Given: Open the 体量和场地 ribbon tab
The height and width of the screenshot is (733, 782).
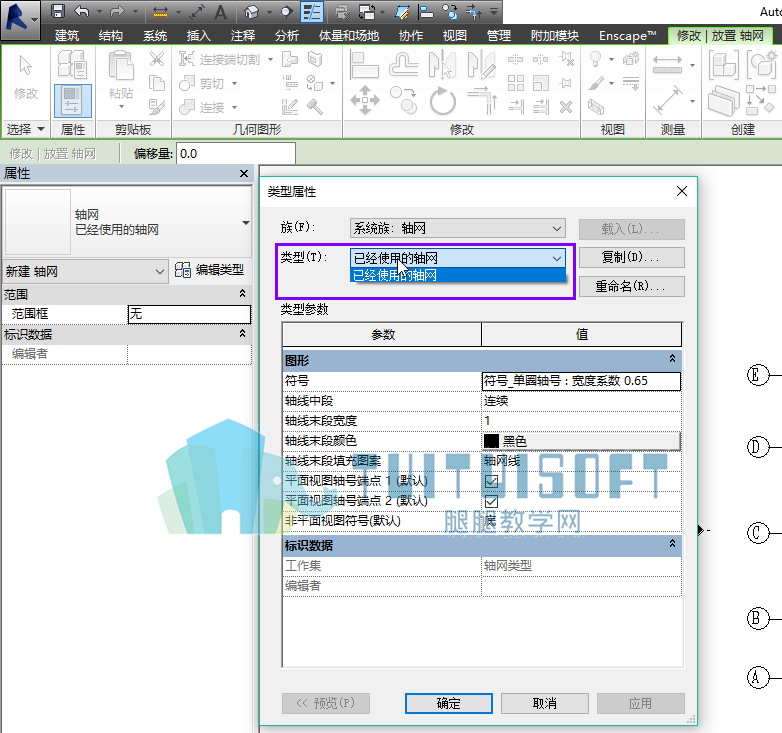Looking at the screenshot, I should (349, 36).
